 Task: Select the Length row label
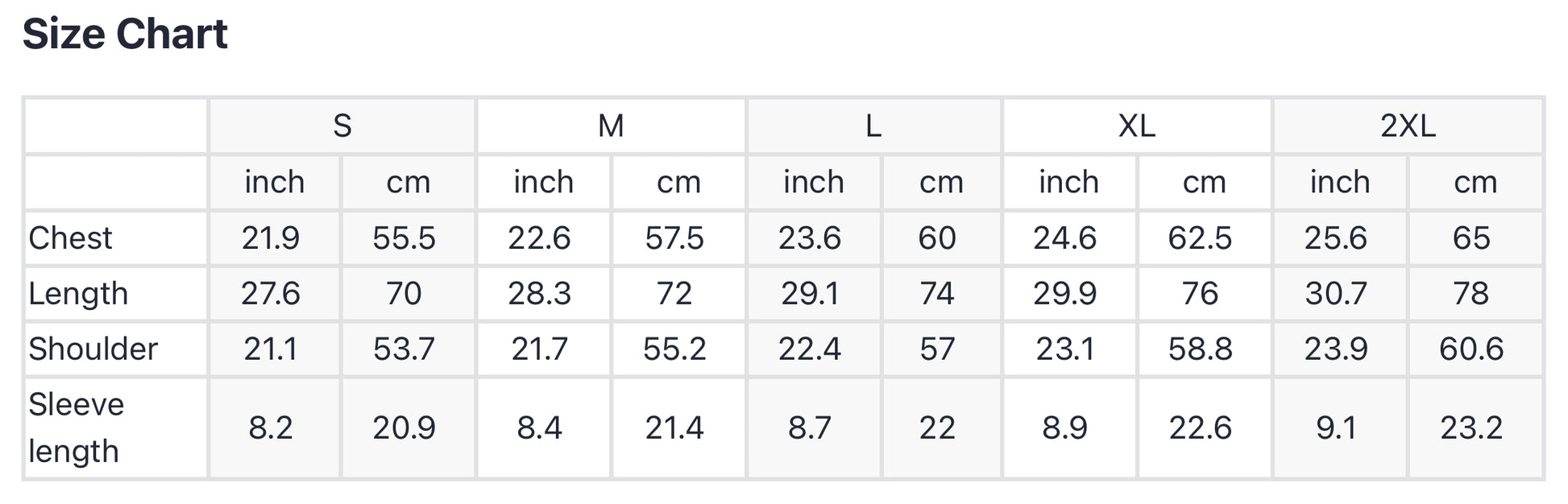78,294
